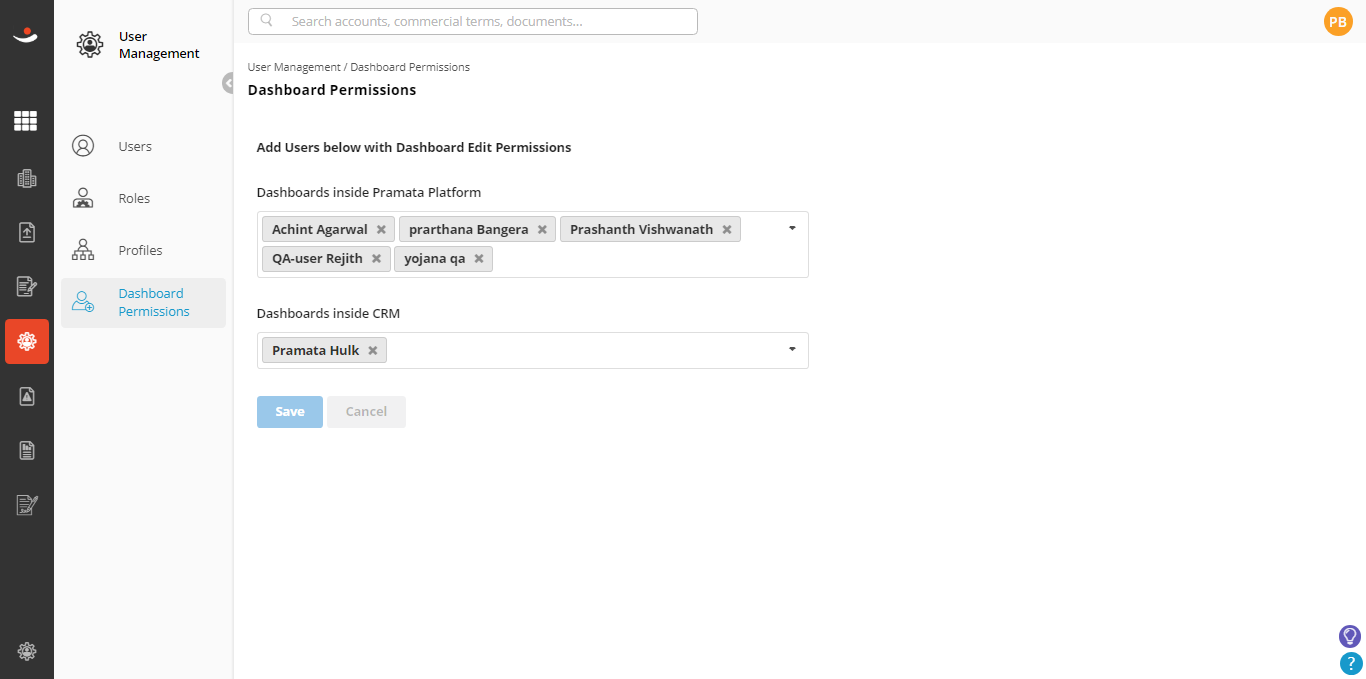Remove Achint Agarwal from Pramata Platform
Viewport: 1366px width, 679px height.
381,229
